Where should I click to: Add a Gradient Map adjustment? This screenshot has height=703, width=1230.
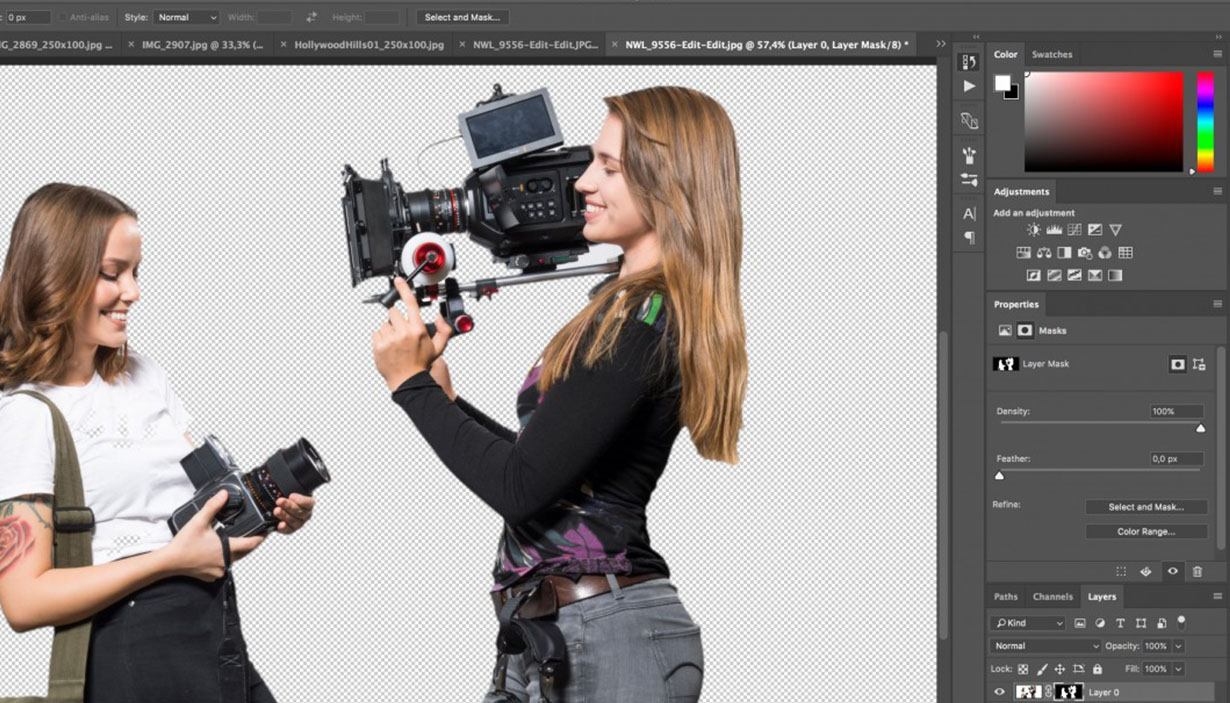coord(1115,276)
